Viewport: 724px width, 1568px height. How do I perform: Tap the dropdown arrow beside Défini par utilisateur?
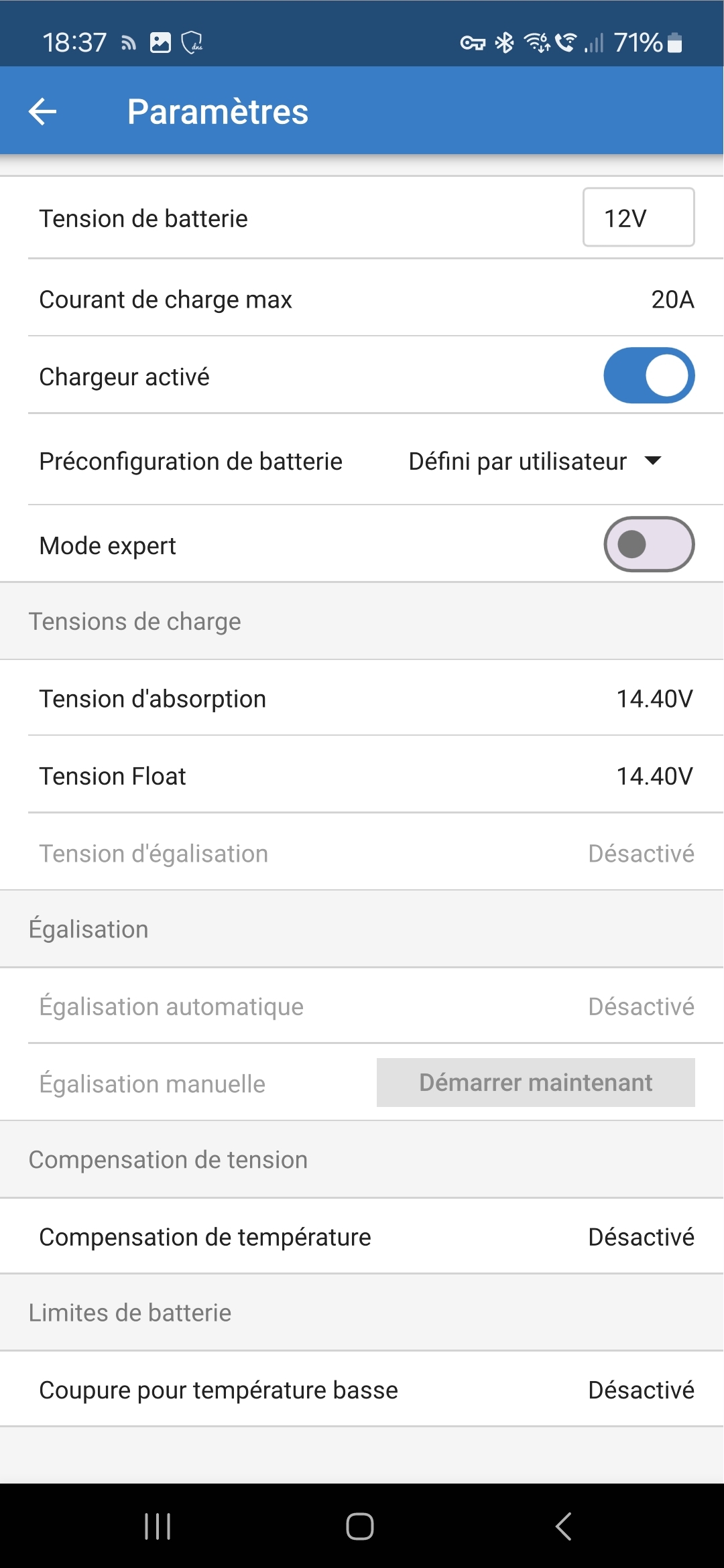652,461
